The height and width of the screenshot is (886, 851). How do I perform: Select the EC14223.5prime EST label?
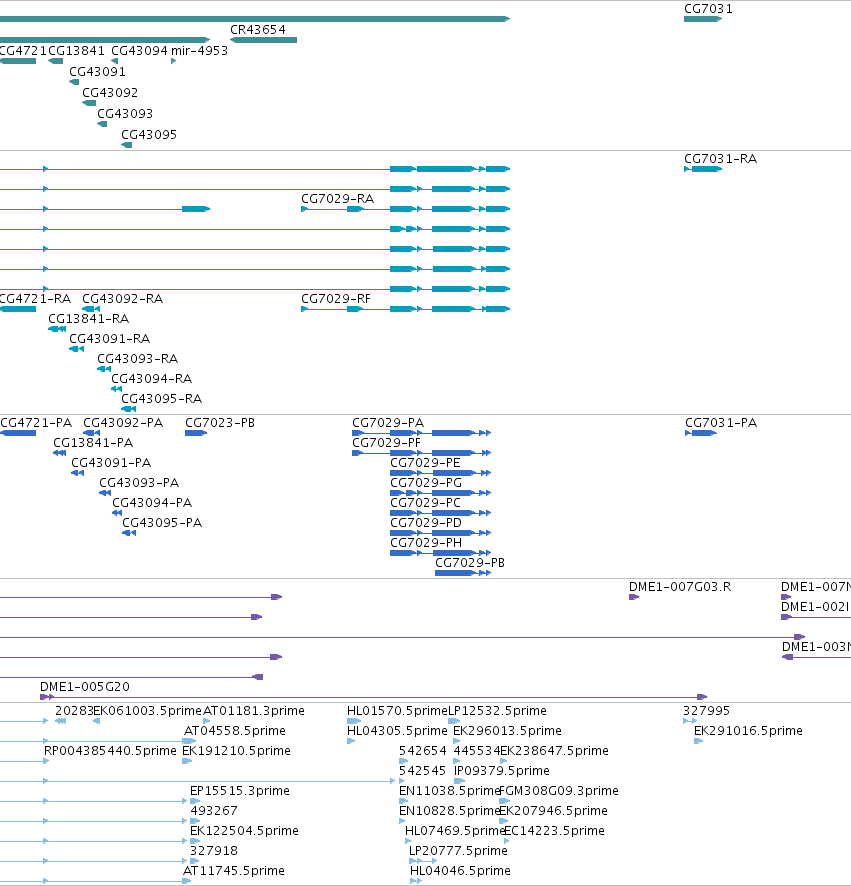(x=554, y=831)
